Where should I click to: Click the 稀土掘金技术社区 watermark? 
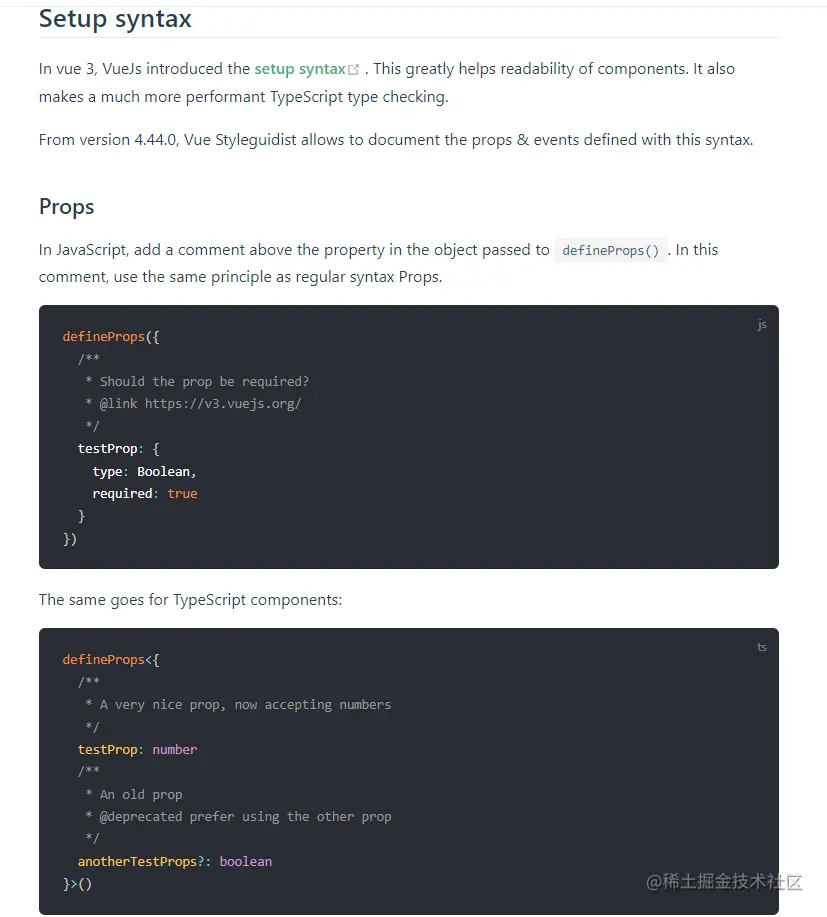724,882
